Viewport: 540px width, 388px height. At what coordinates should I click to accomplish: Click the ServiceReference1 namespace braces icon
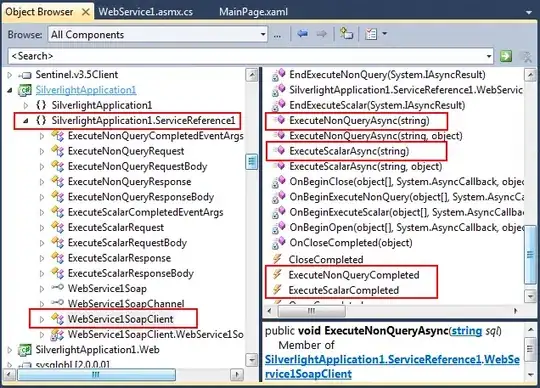(41, 120)
